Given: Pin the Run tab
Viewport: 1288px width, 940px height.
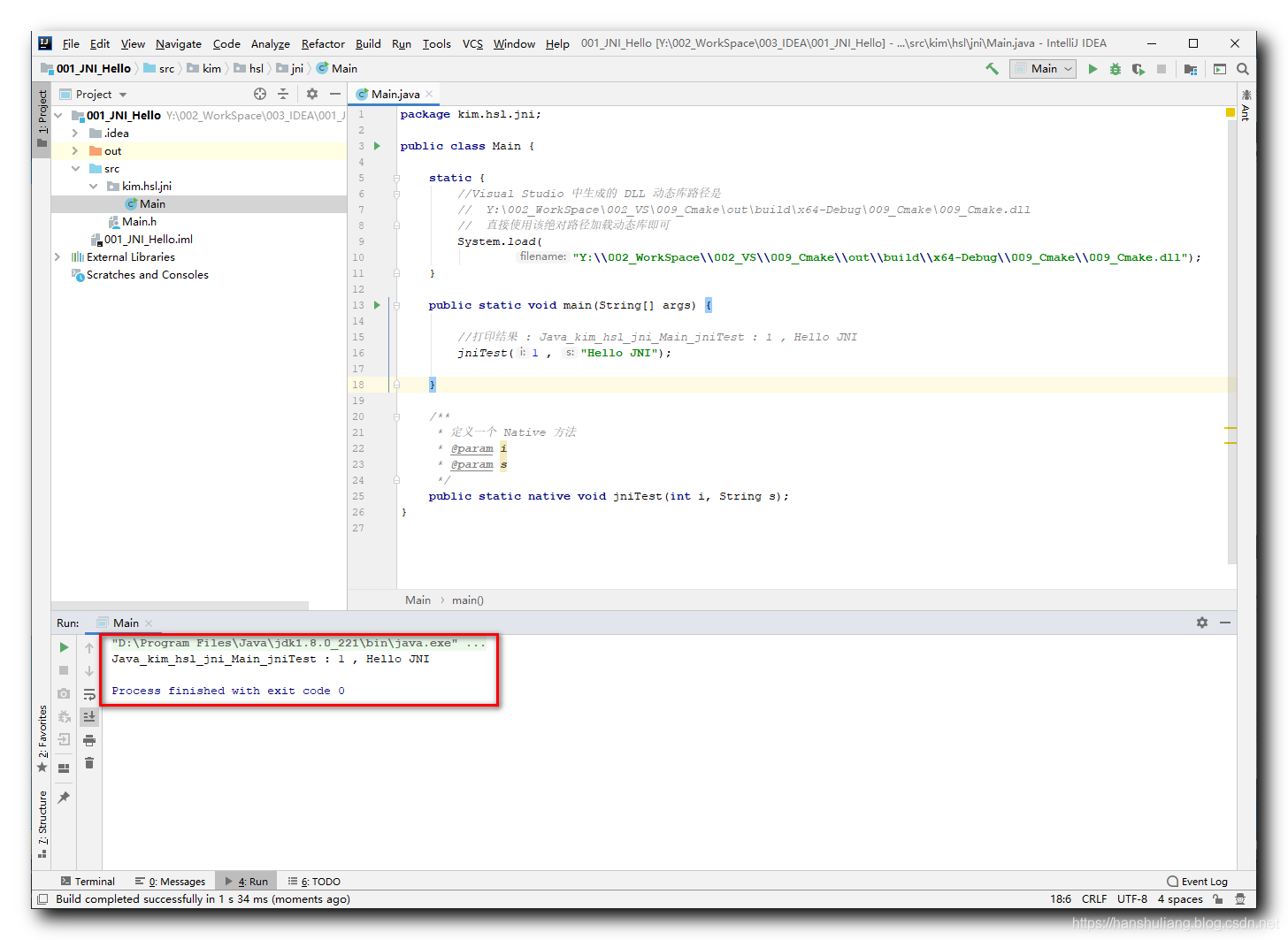Looking at the screenshot, I should point(64,798).
